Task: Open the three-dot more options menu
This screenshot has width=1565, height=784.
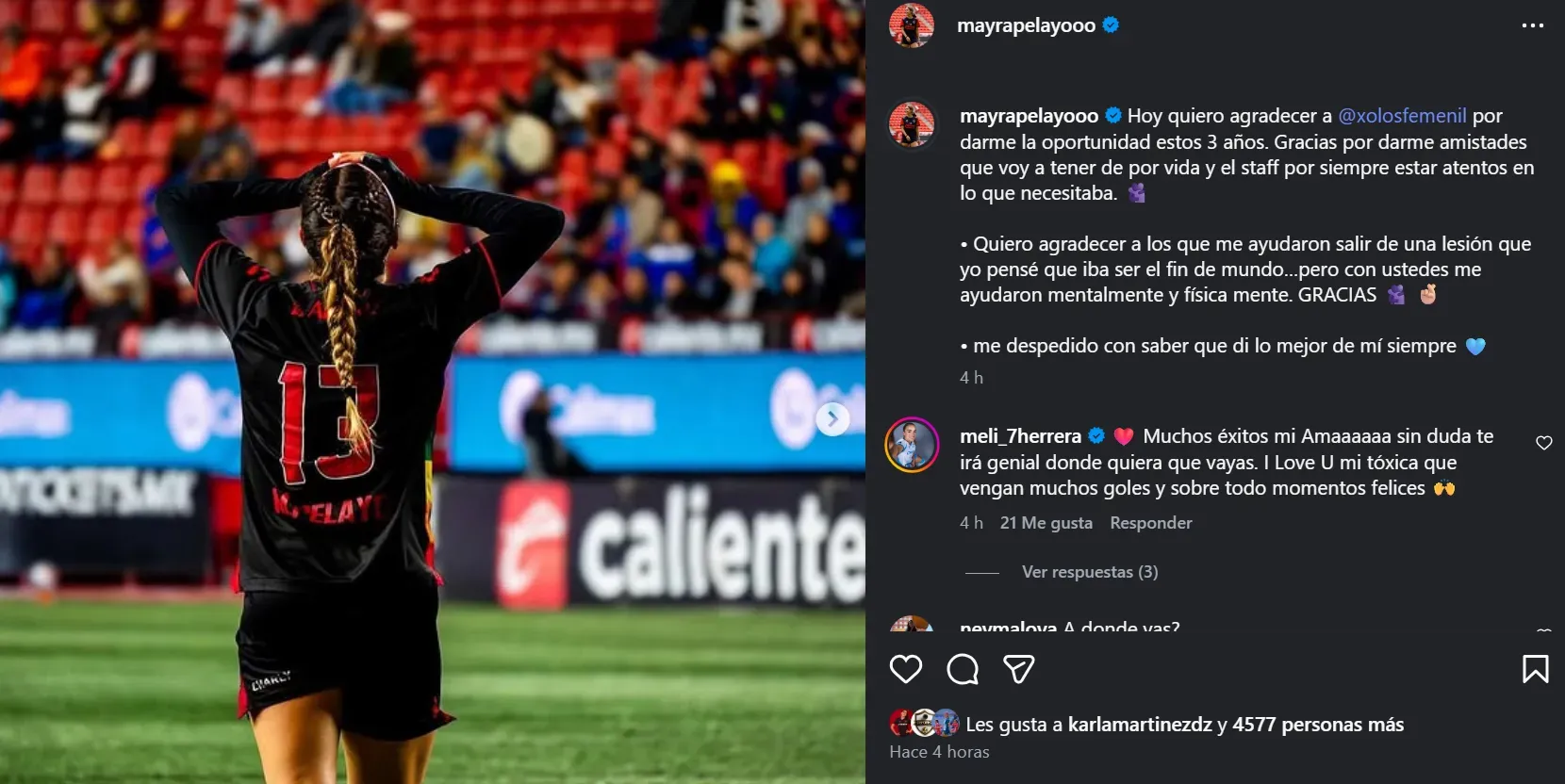Action: pyautogui.click(x=1533, y=25)
